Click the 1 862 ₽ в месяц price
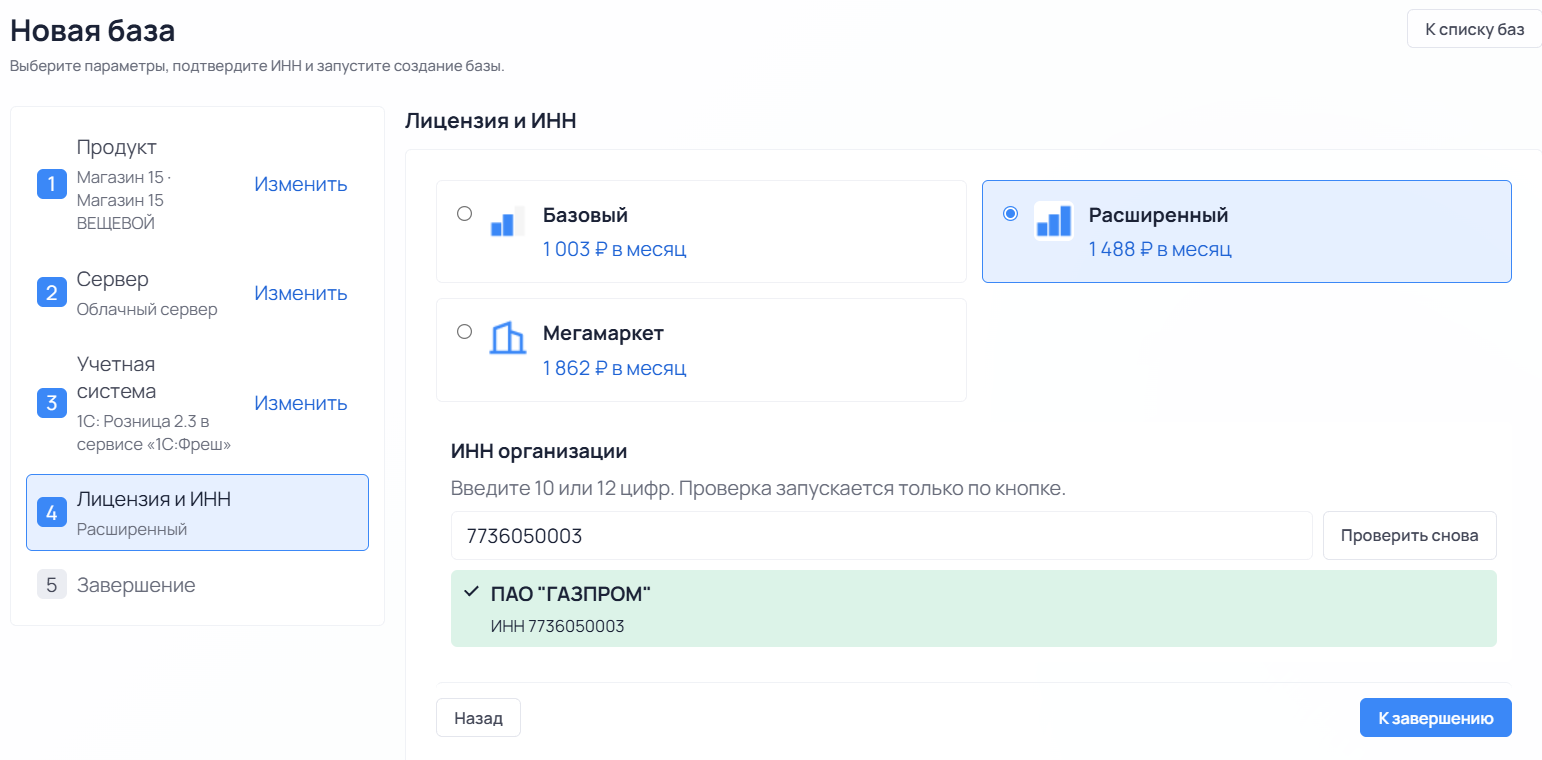Viewport: 1542px width, 760px height. point(615,367)
